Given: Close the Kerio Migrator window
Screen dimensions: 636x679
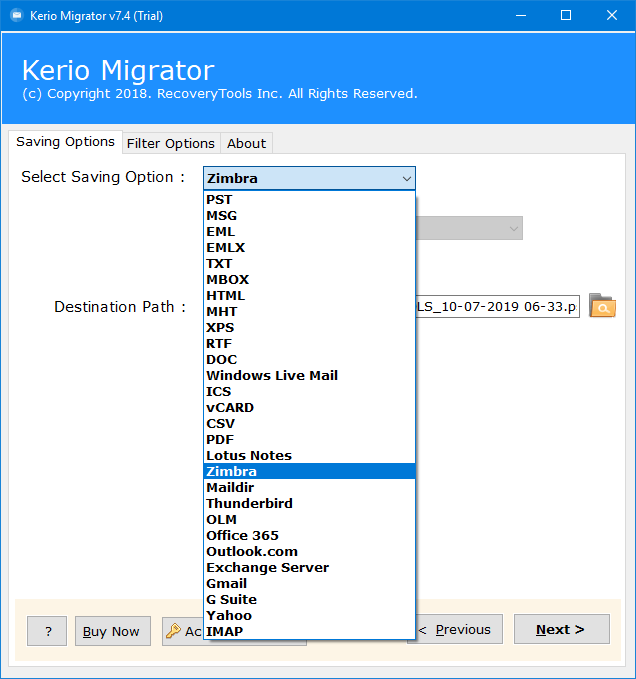Looking at the screenshot, I should [611, 16].
